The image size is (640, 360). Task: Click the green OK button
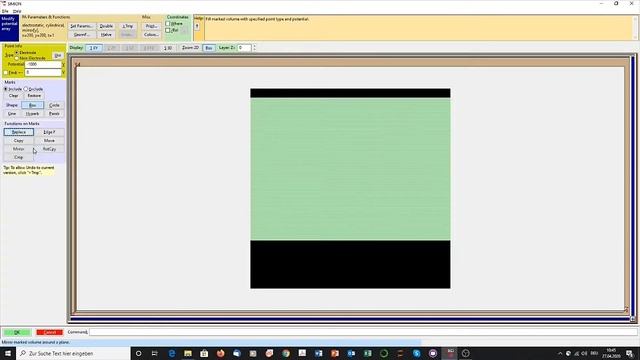pos(17,333)
